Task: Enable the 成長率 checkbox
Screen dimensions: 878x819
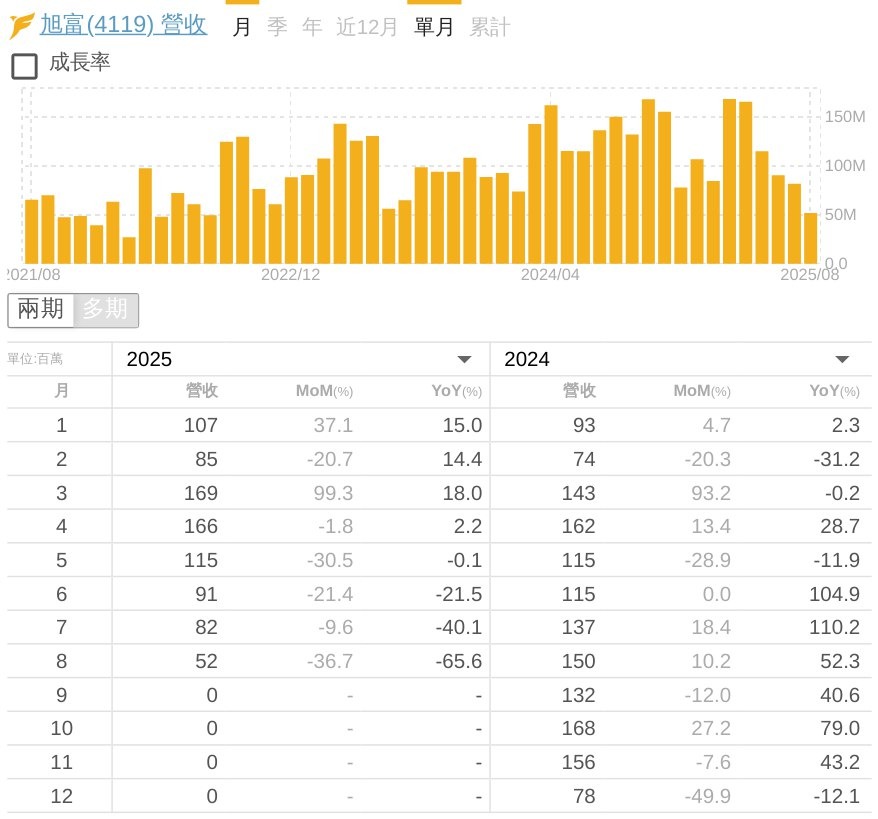Action: click(24, 67)
